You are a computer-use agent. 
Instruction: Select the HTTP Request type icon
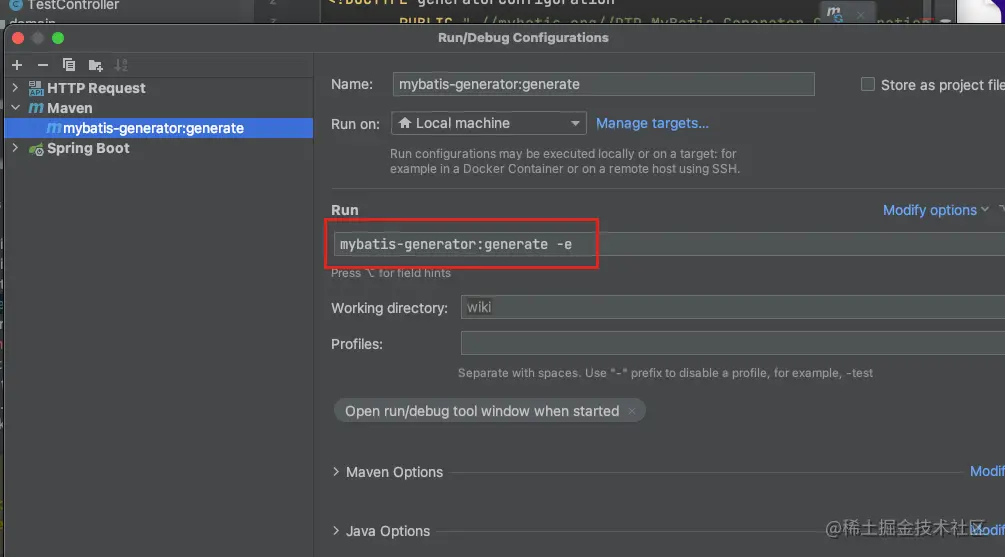click(36, 88)
